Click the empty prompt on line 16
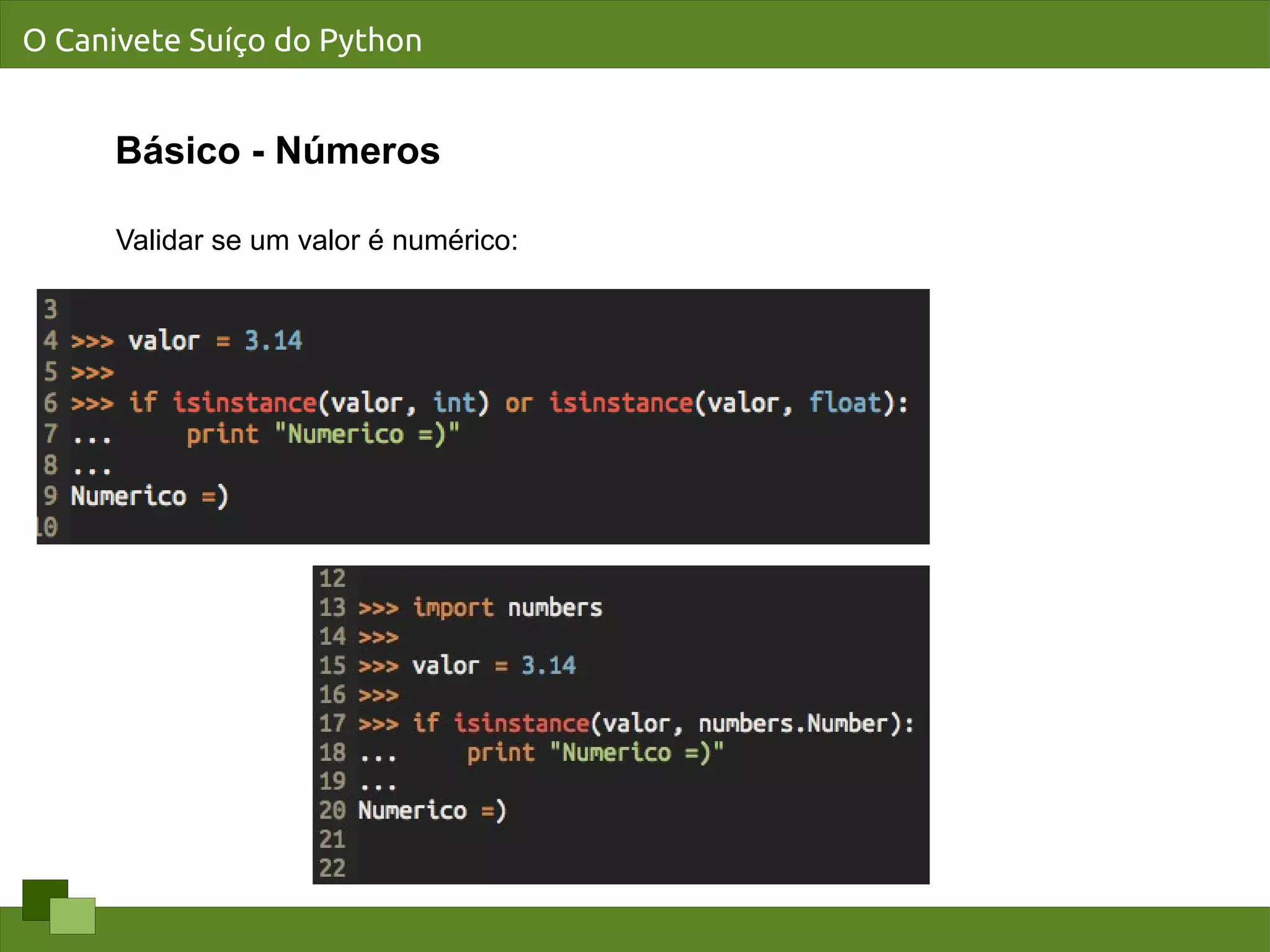The image size is (1270, 952). tap(378, 695)
